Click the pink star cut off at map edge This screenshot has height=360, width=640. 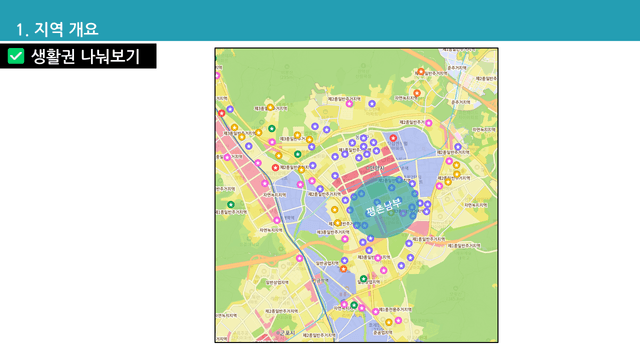(x=218, y=76)
